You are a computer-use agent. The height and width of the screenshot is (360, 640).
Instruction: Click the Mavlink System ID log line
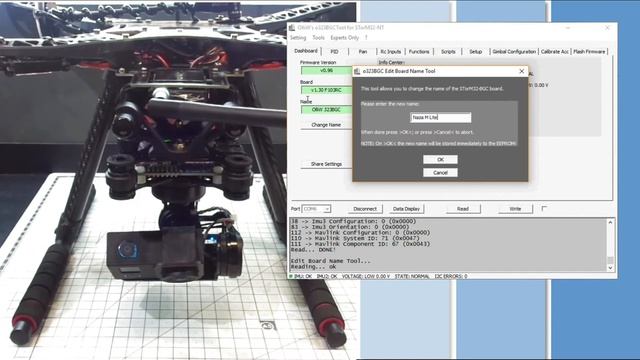[360, 238]
